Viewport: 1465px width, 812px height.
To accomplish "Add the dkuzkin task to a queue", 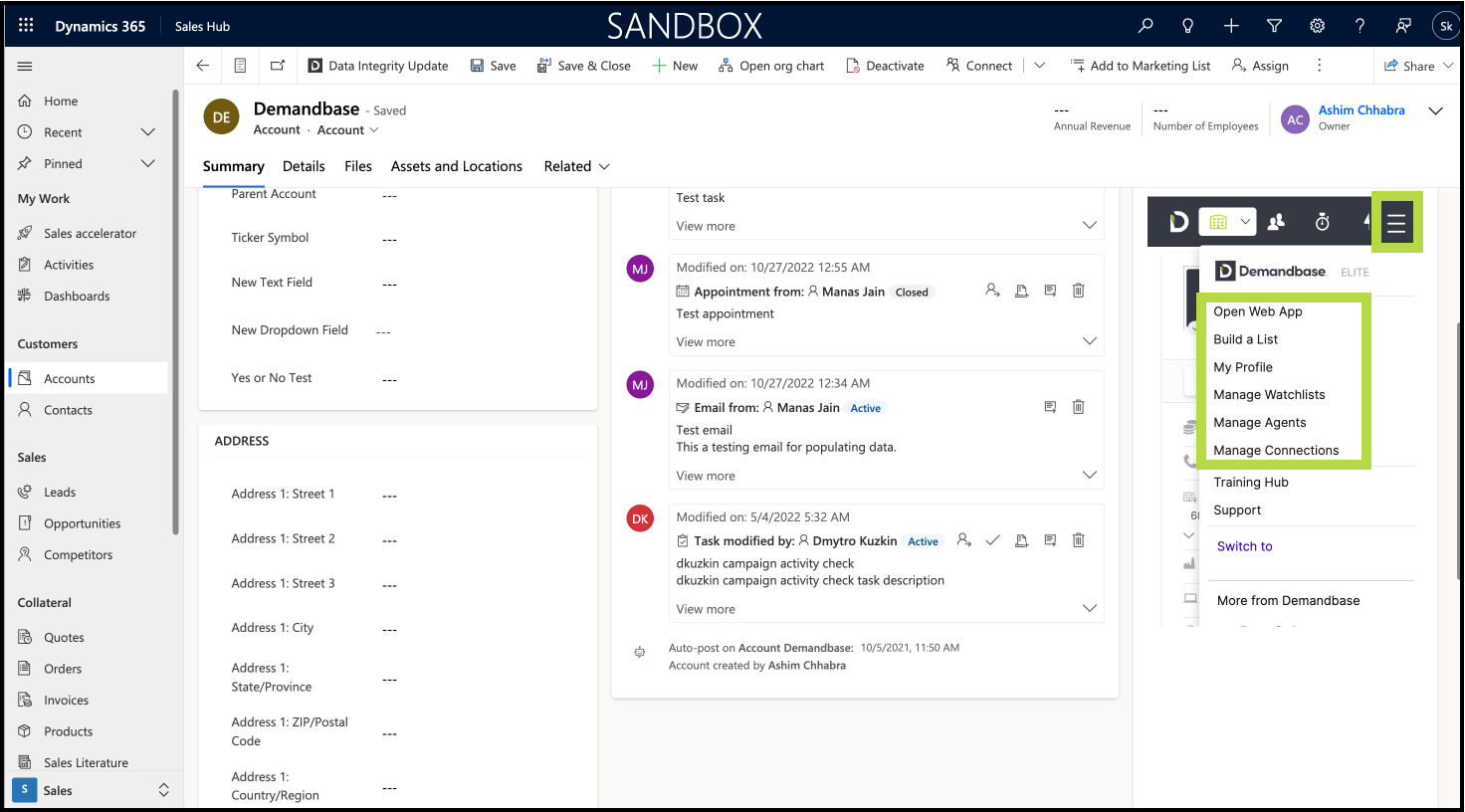I will [x=1021, y=540].
